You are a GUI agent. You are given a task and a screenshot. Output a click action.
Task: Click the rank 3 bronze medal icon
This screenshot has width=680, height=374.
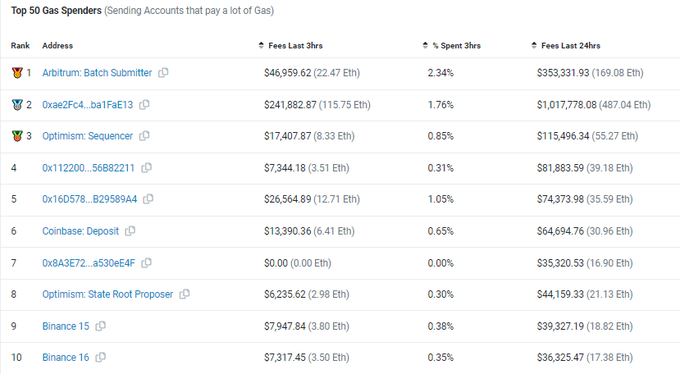click(x=17, y=136)
